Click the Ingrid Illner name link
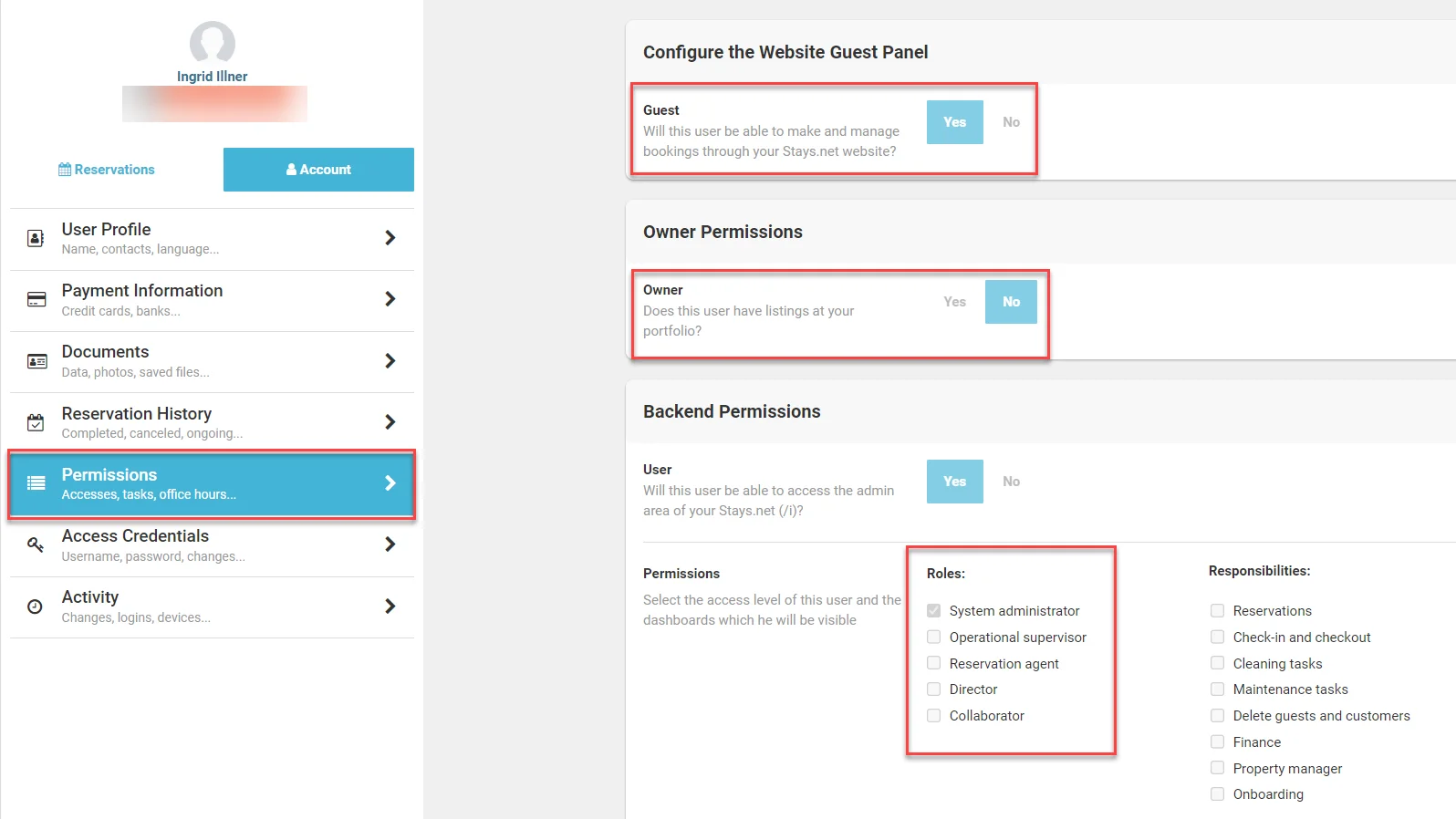Screen dimensions: 1456x819 pos(213,77)
